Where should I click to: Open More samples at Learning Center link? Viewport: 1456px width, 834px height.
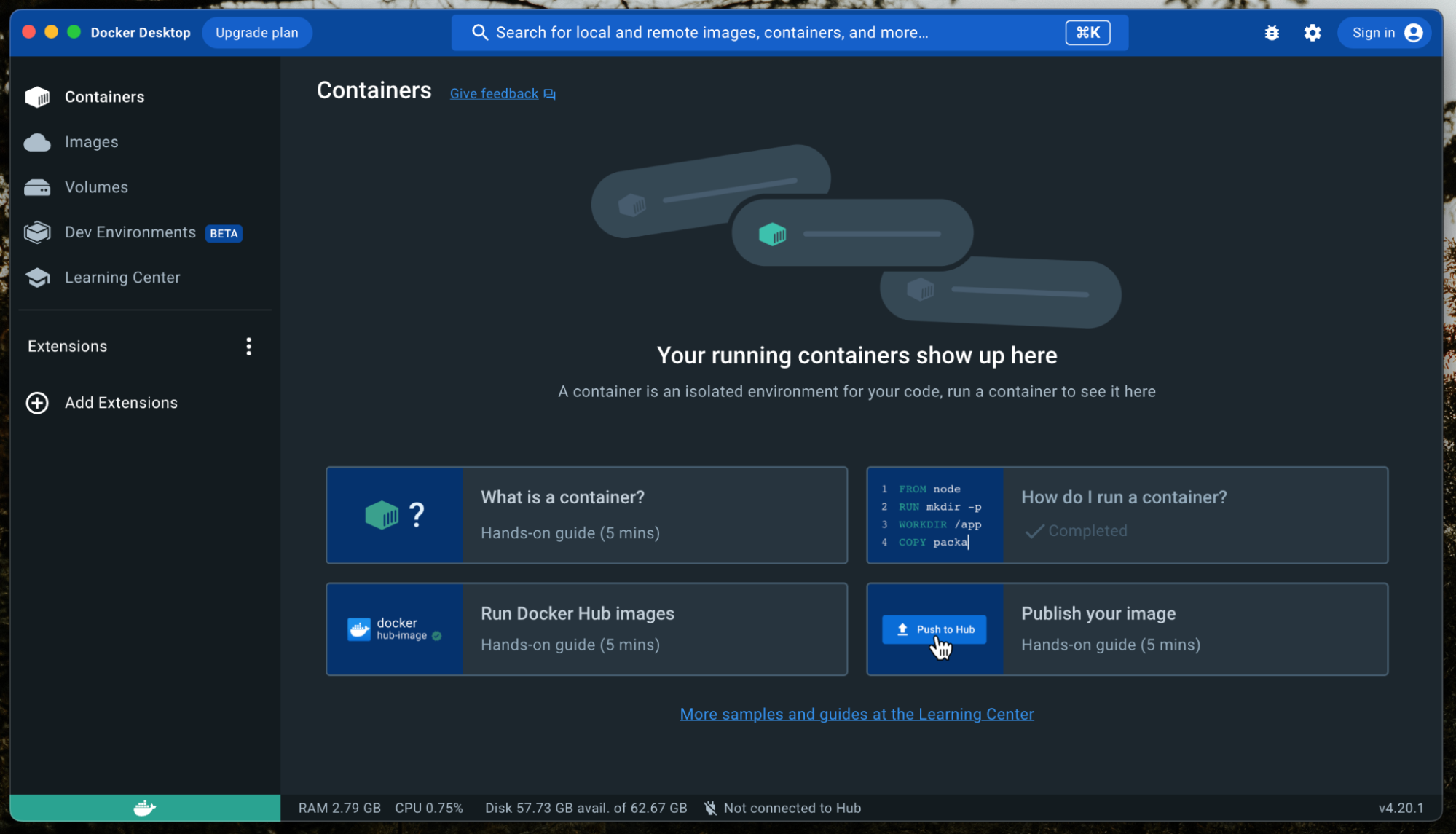tap(857, 714)
